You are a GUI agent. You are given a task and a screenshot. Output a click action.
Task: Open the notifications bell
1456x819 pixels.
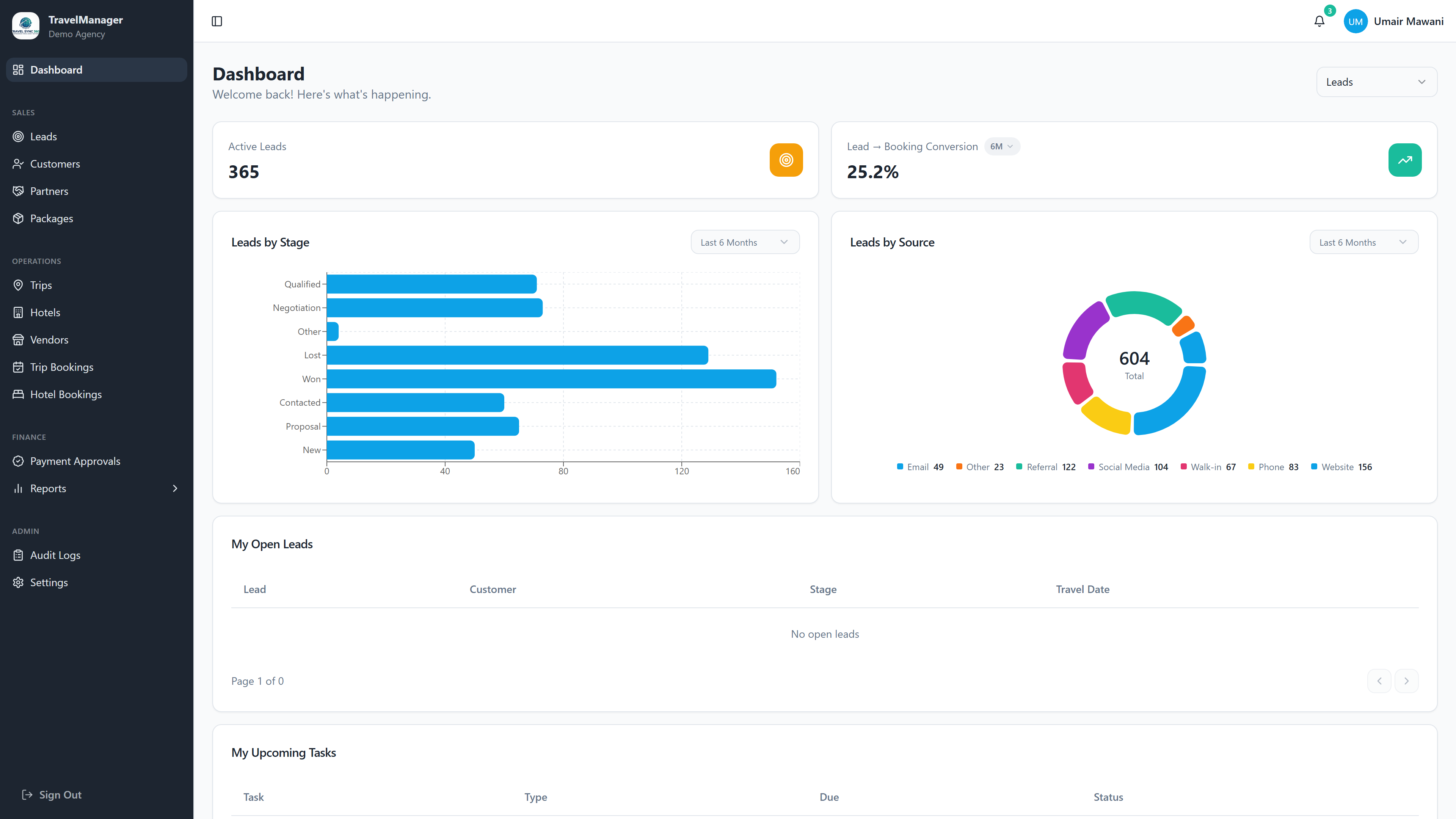pyautogui.click(x=1319, y=22)
